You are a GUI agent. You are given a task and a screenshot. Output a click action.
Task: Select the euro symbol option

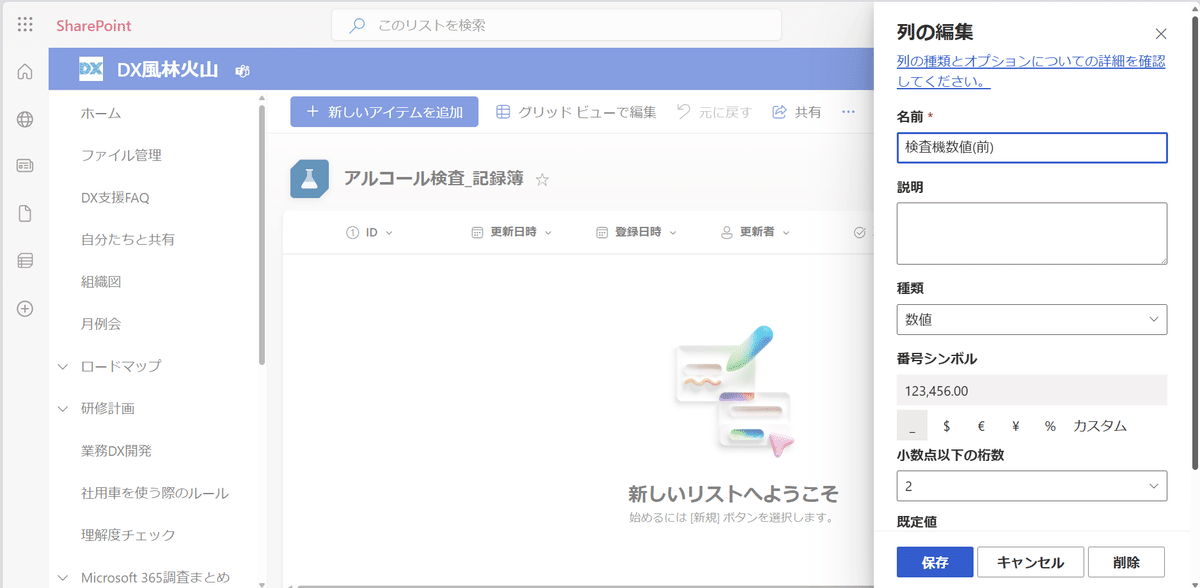coord(981,426)
